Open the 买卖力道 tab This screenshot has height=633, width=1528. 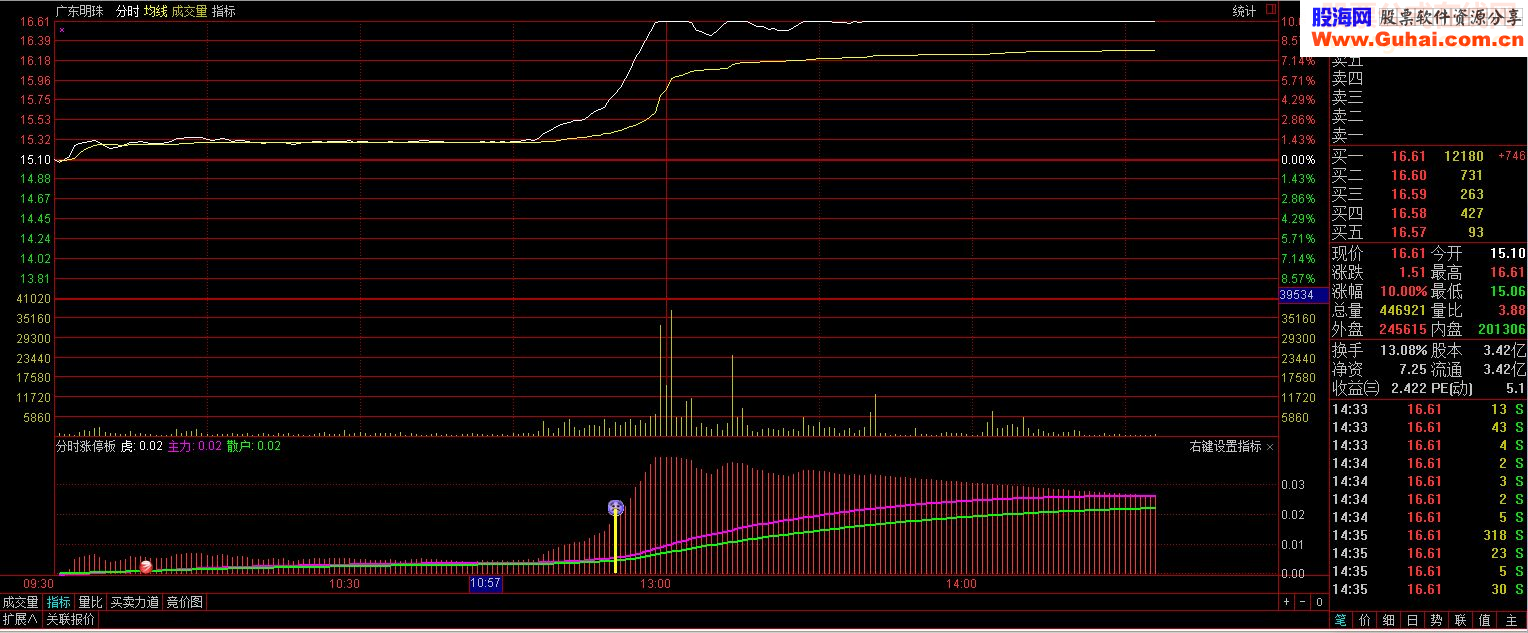click(x=134, y=602)
